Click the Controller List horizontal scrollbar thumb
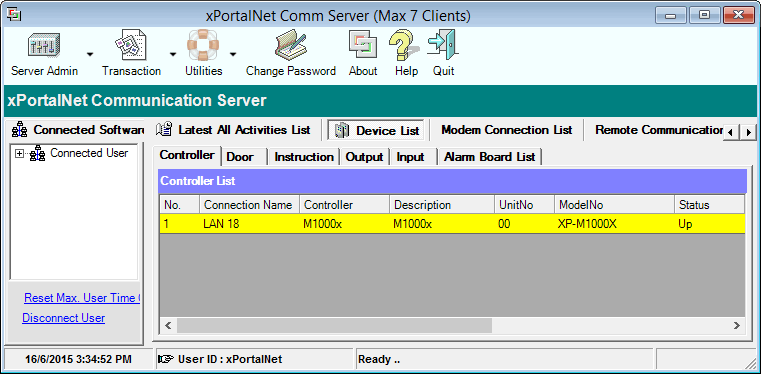The image size is (761, 374). point(334,325)
